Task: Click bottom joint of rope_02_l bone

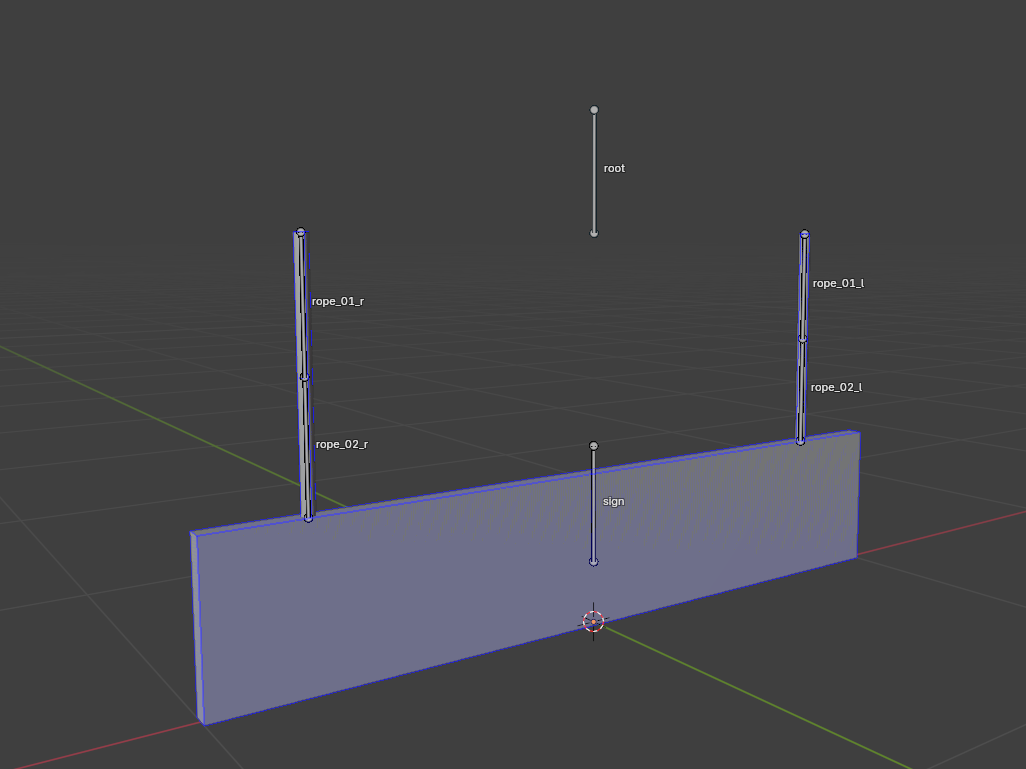Action: click(800, 440)
